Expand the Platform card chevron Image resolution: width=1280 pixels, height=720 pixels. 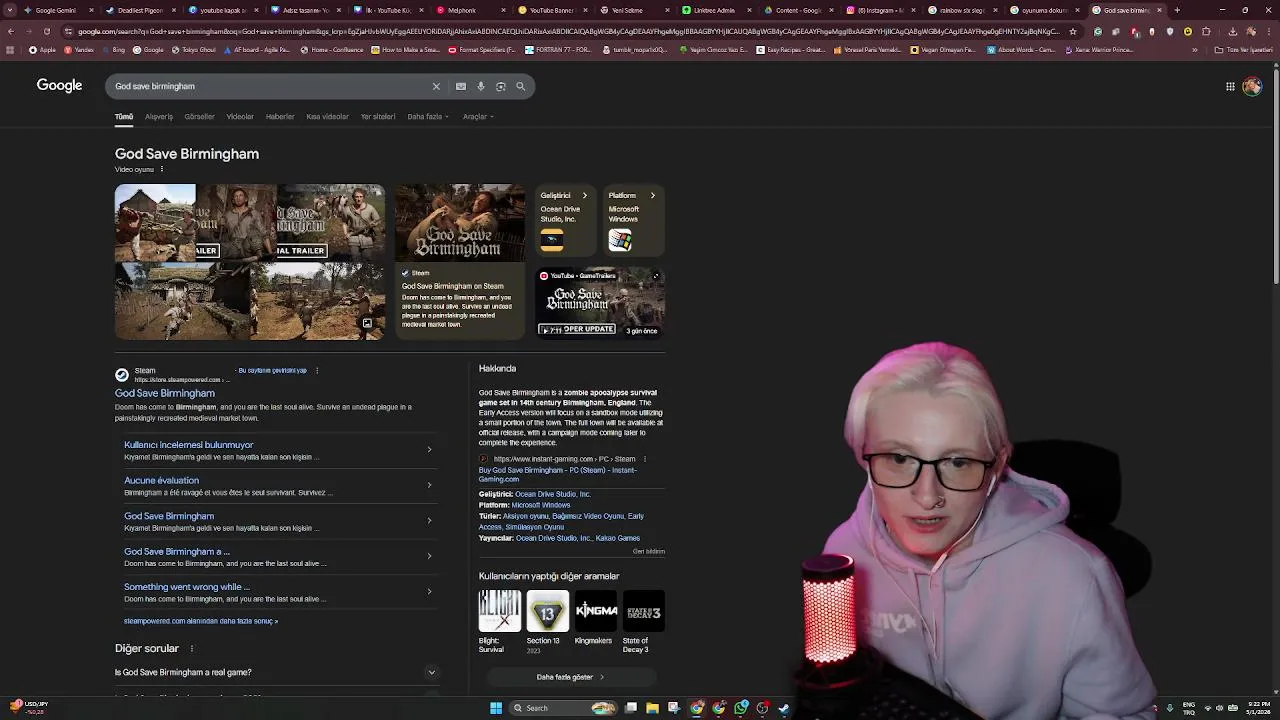653,196
